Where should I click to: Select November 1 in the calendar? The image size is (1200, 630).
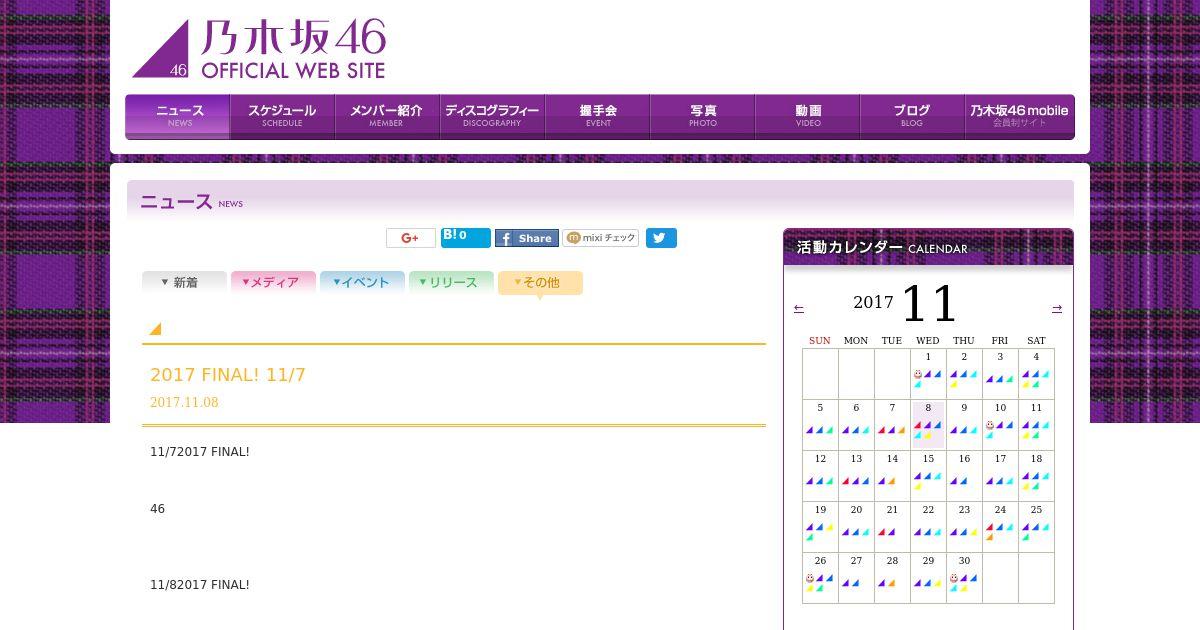[x=928, y=373]
